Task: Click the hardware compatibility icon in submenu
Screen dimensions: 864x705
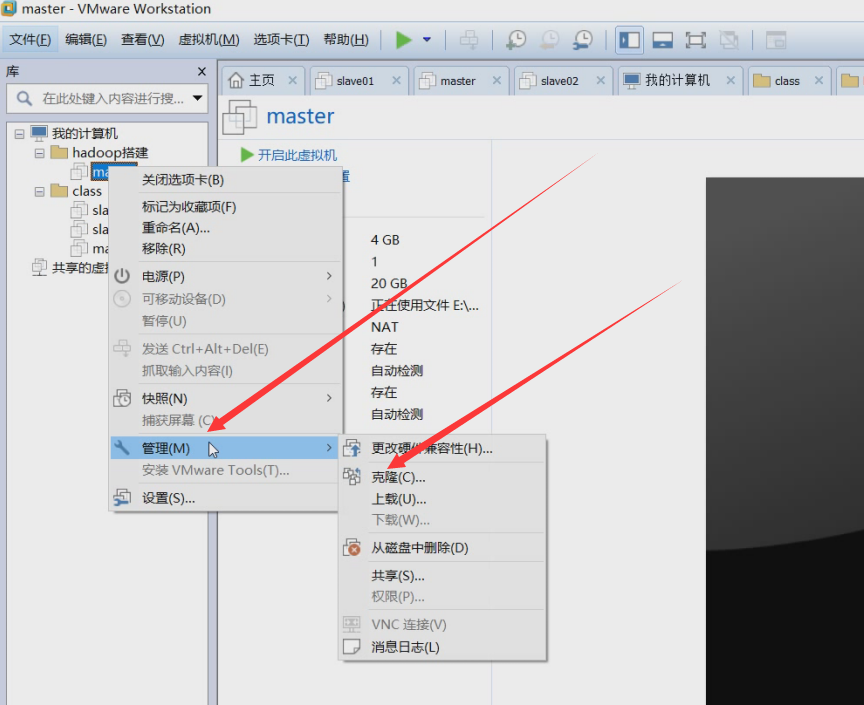Action: 352,448
